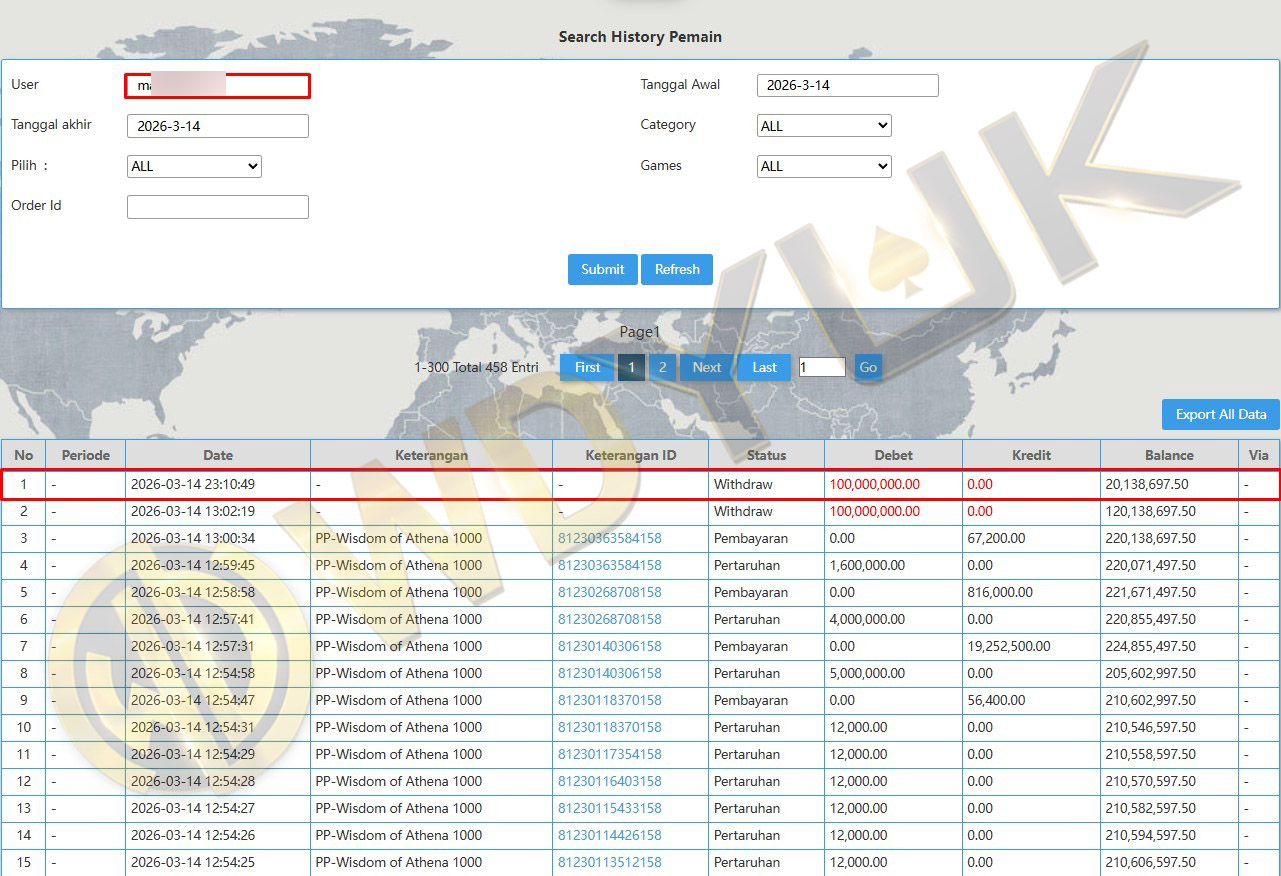Expand the Games dropdown
The height and width of the screenshot is (876, 1281).
pos(824,166)
